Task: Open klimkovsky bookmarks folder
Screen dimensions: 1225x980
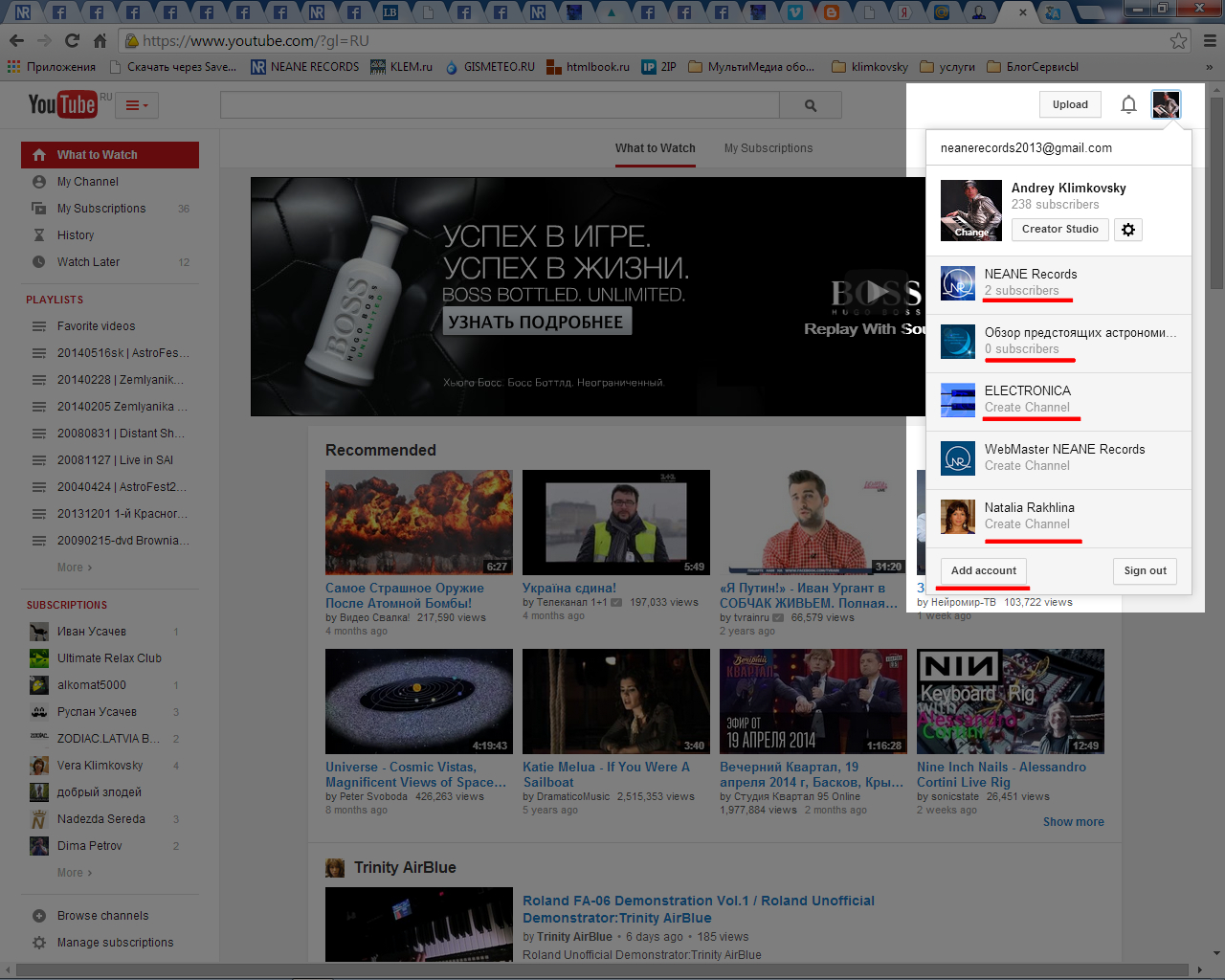Action: 870,67
